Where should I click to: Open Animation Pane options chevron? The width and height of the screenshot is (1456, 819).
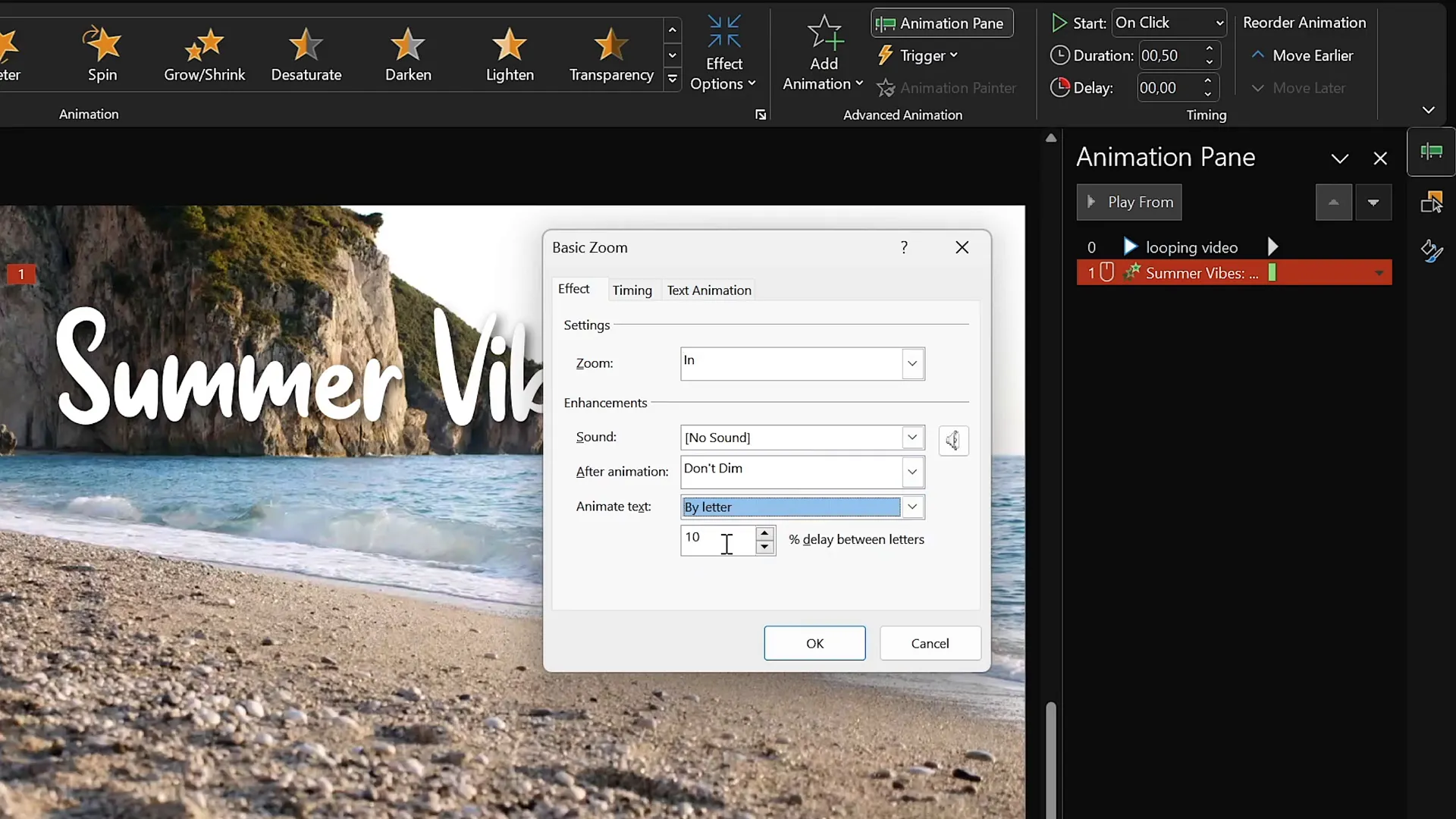click(x=1340, y=158)
